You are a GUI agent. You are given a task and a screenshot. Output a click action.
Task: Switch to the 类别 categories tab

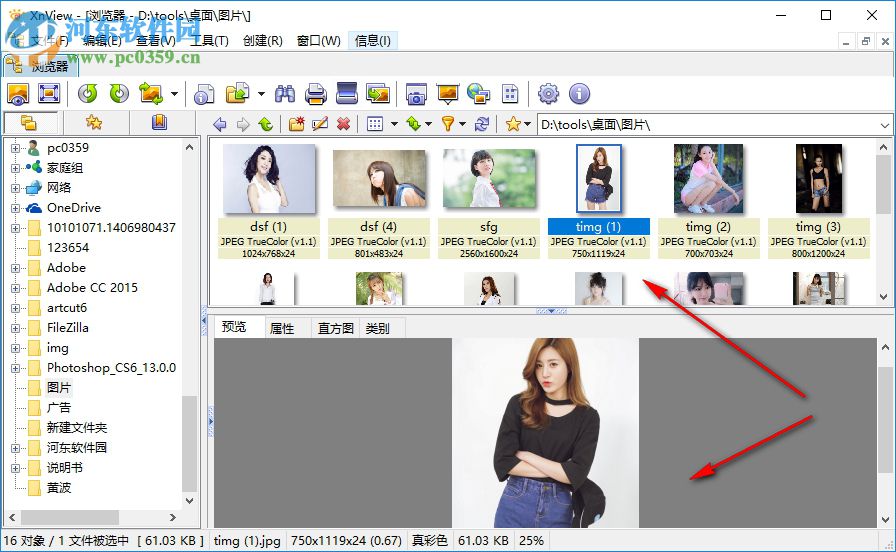click(x=378, y=328)
